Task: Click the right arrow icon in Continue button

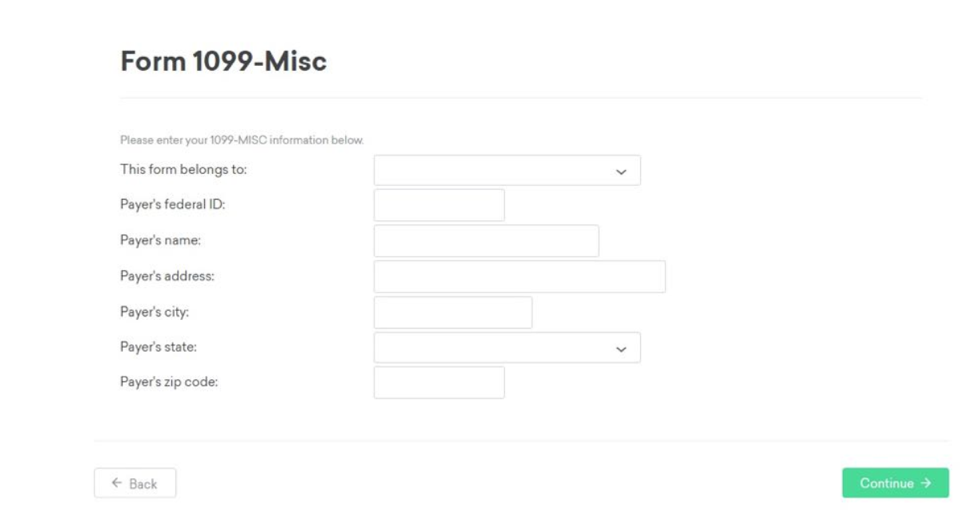Action: coord(926,483)
